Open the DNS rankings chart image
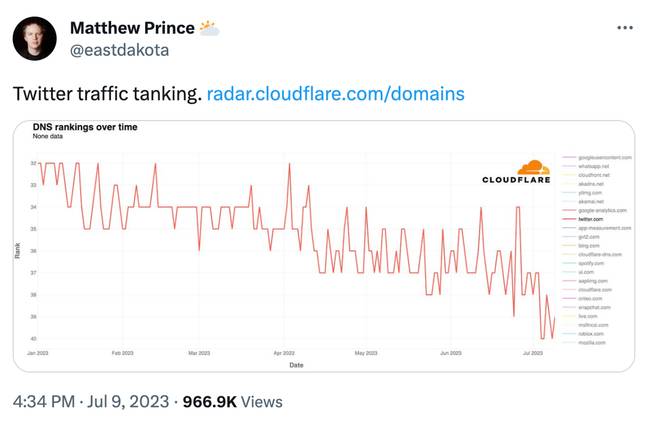 coord(324,246)
